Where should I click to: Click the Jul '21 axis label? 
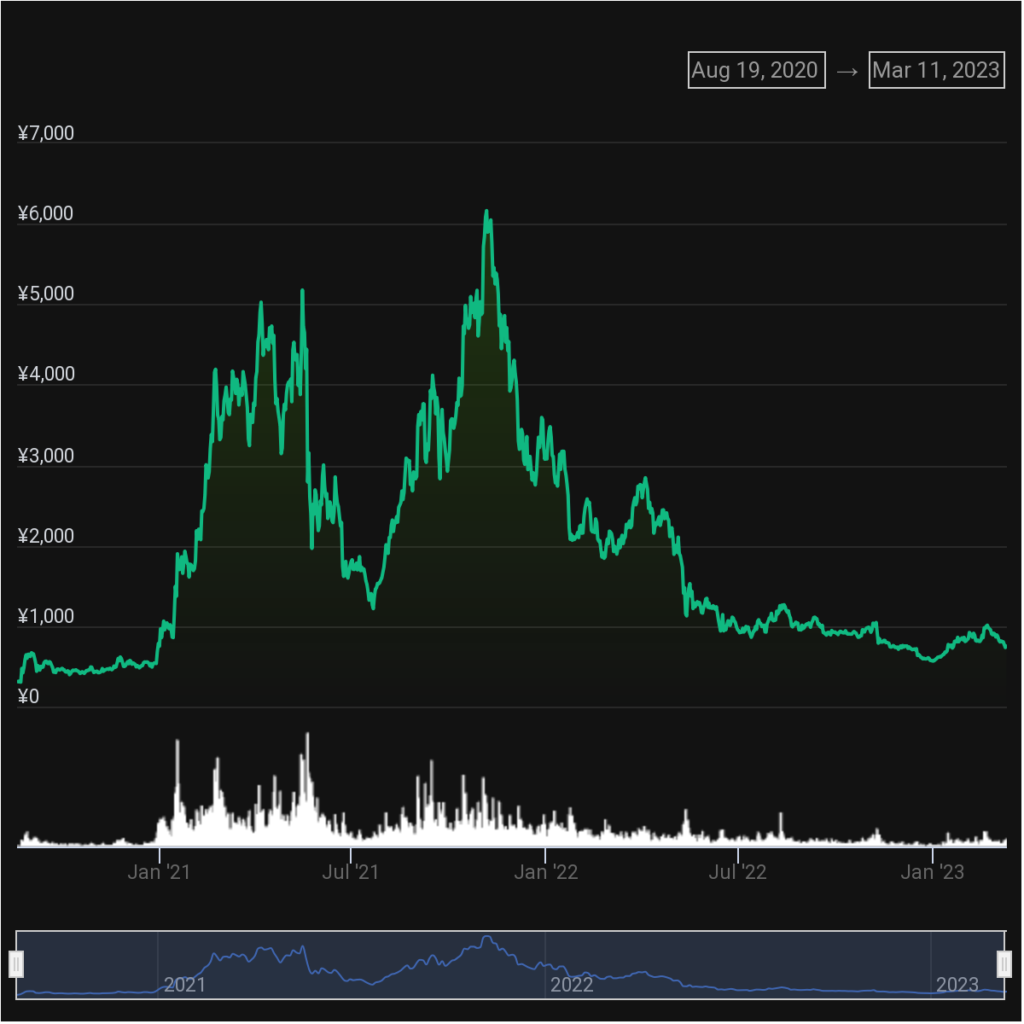point(351,872)
